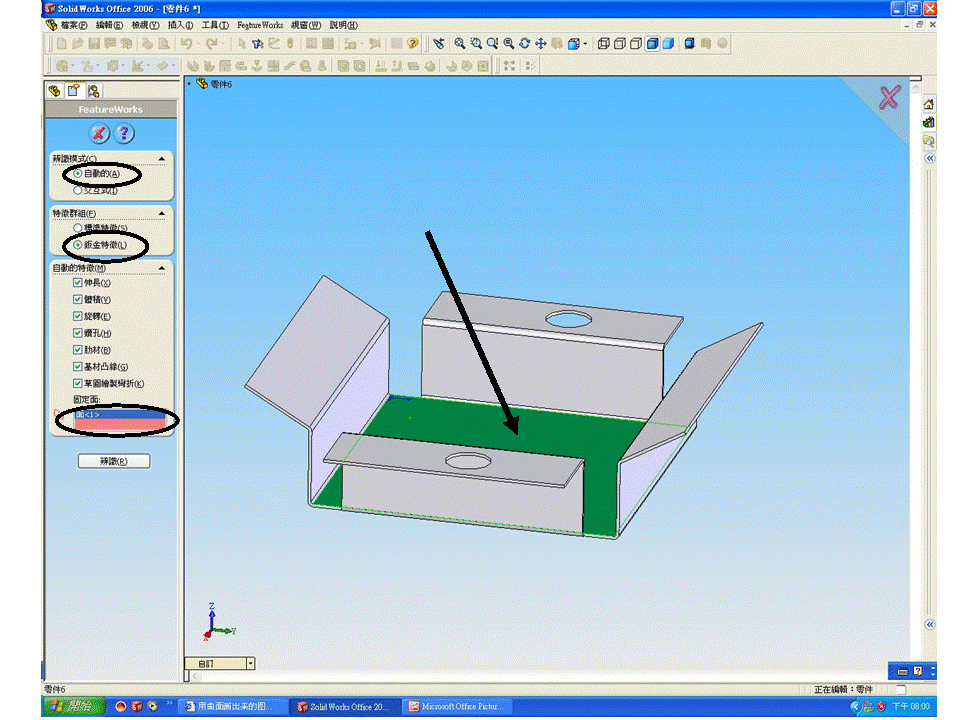
Task: Cancel FeatureWorks with red X button
Action: tap(99, 133)
